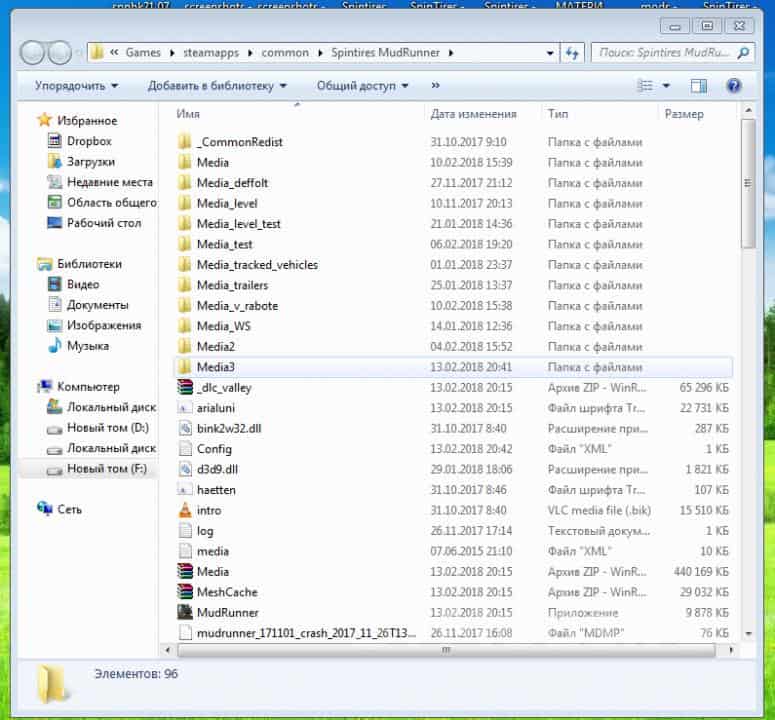Click the VLC cone icon for intro
Image resolution: width=775 pixels, height=720 pixels.
click(185, 510)
